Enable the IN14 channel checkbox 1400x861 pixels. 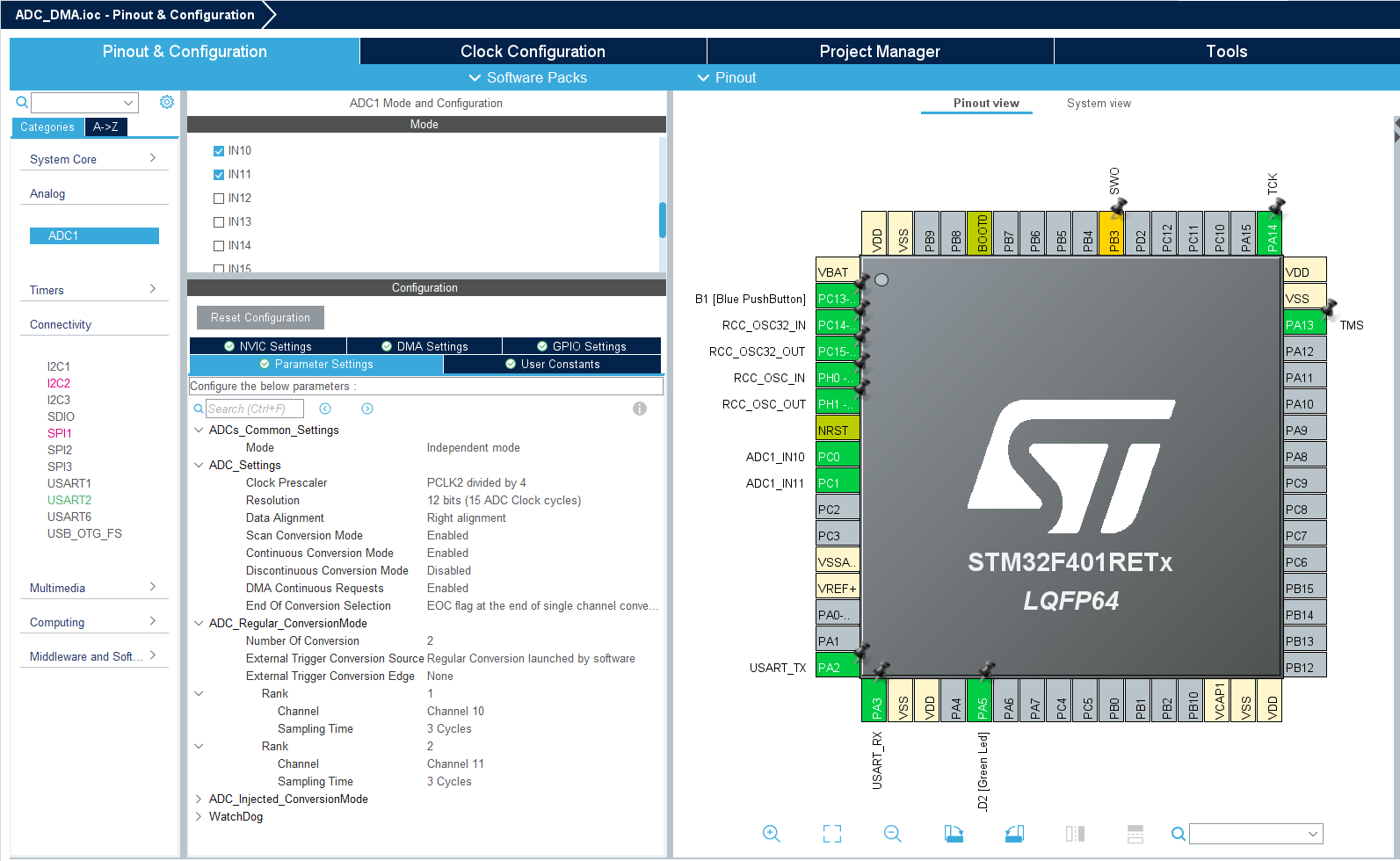219,246
